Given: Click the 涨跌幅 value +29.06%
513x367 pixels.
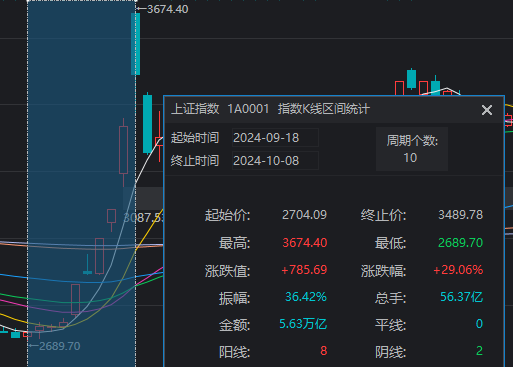Looking at the screenshot, I should pos(458,270).
